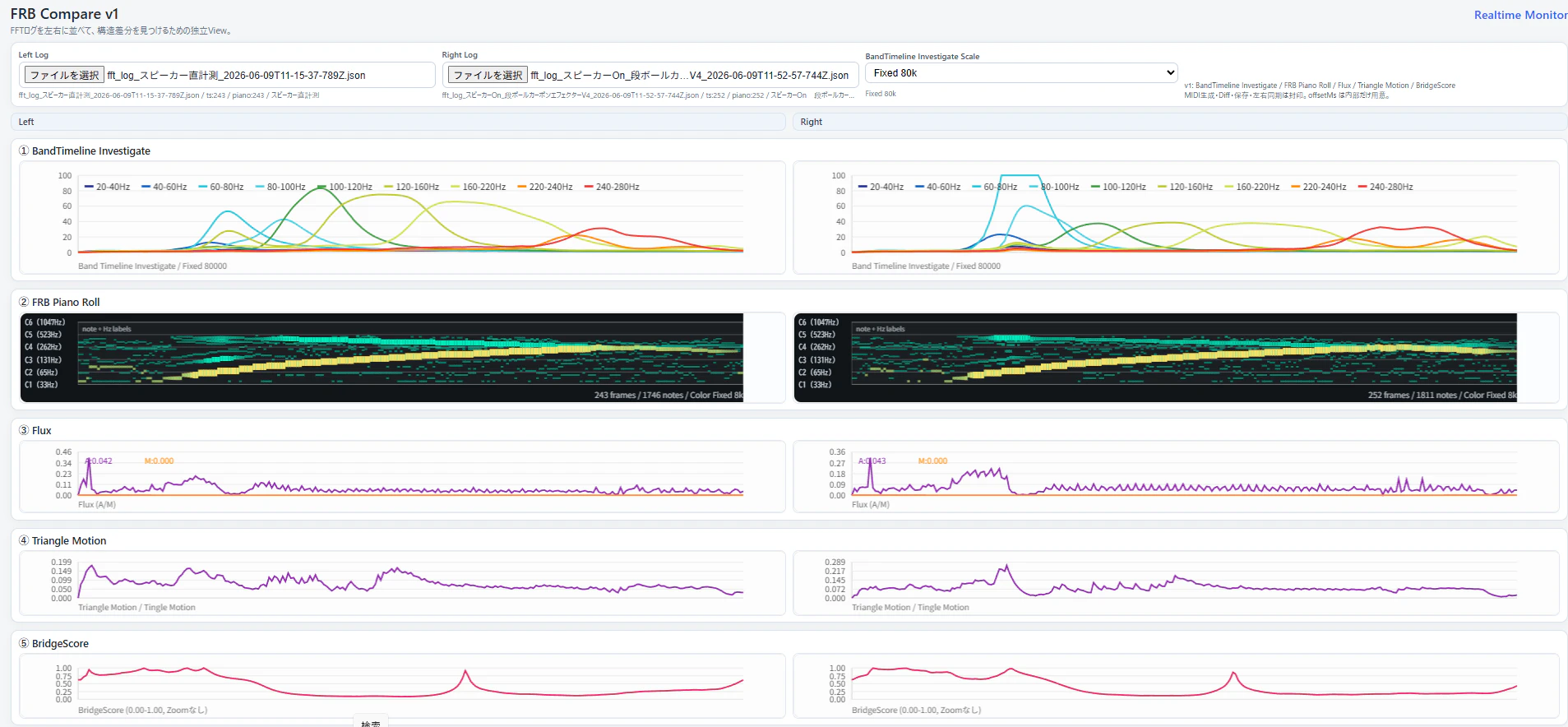
Task: Click the Fixed 80k dropdown arrow
Action: tap(1170, 73)
